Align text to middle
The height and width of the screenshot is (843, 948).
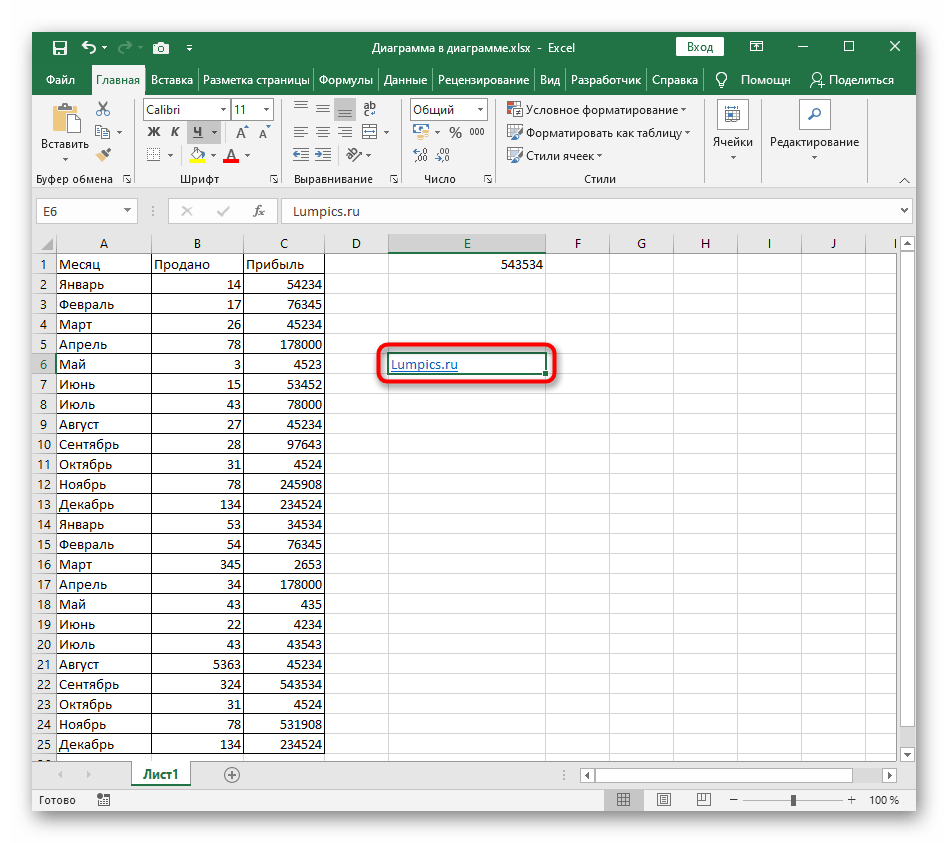[323, 109]
